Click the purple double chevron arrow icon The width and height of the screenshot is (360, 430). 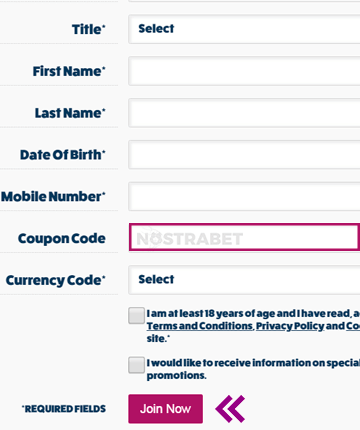(230, 409)
